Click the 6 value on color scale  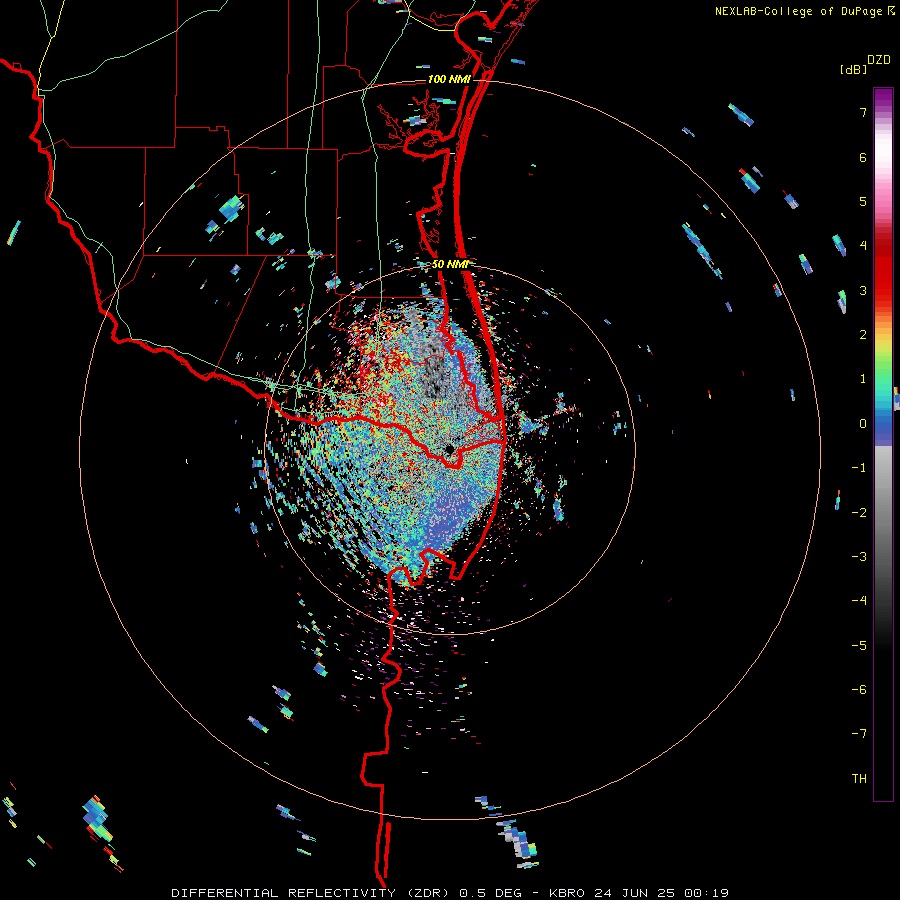tap(863, 157)
